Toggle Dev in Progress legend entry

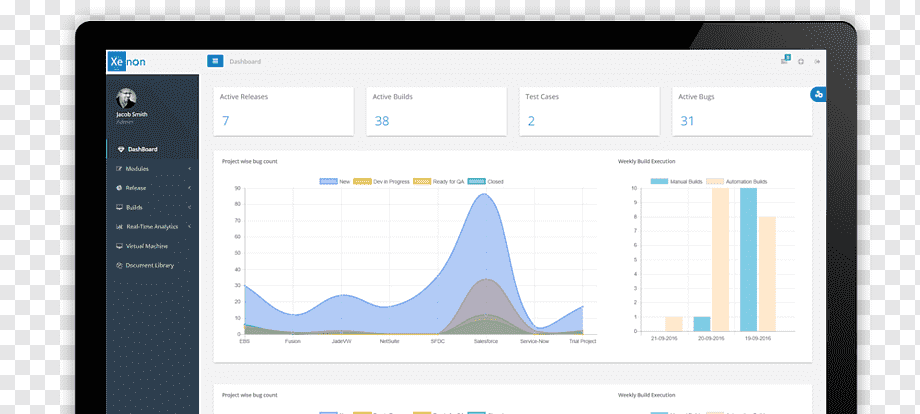pos(383,182)
